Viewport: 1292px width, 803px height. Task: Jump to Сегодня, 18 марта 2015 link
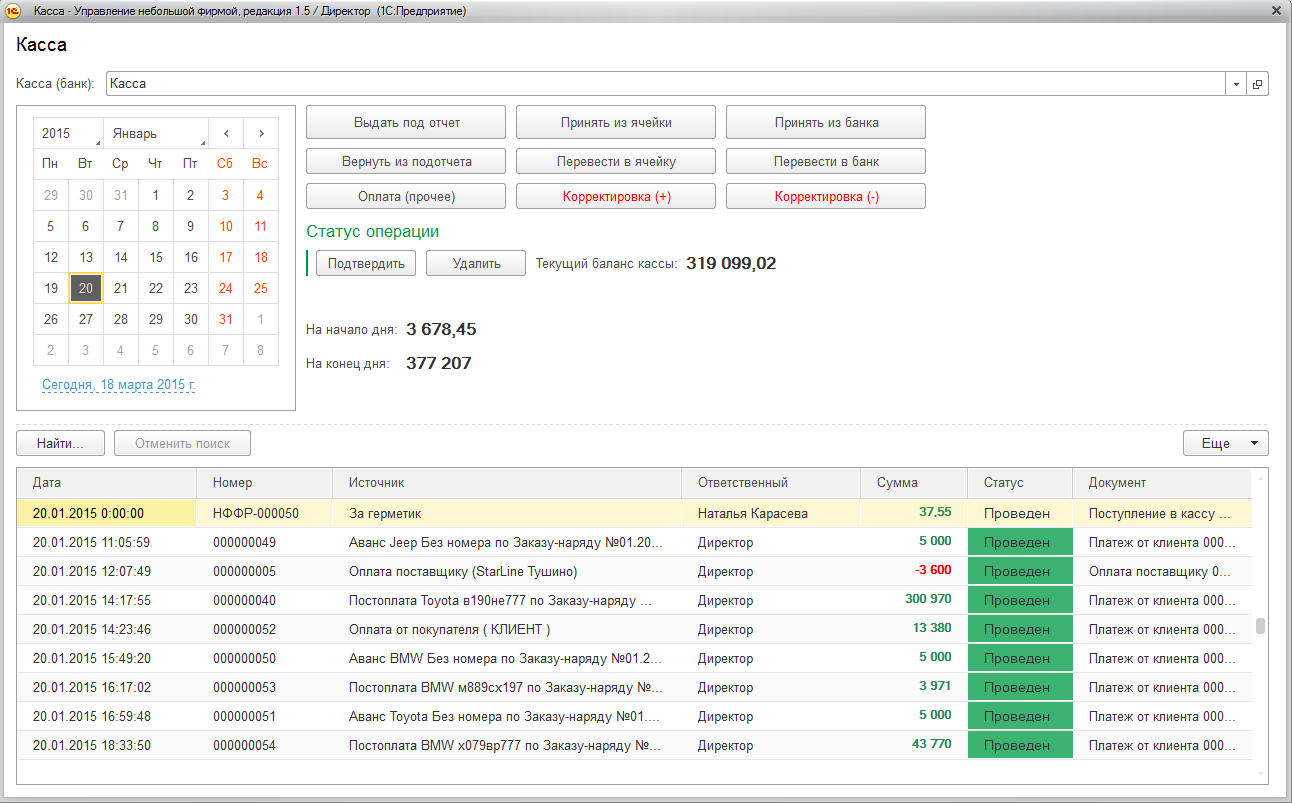coord(119,384)
